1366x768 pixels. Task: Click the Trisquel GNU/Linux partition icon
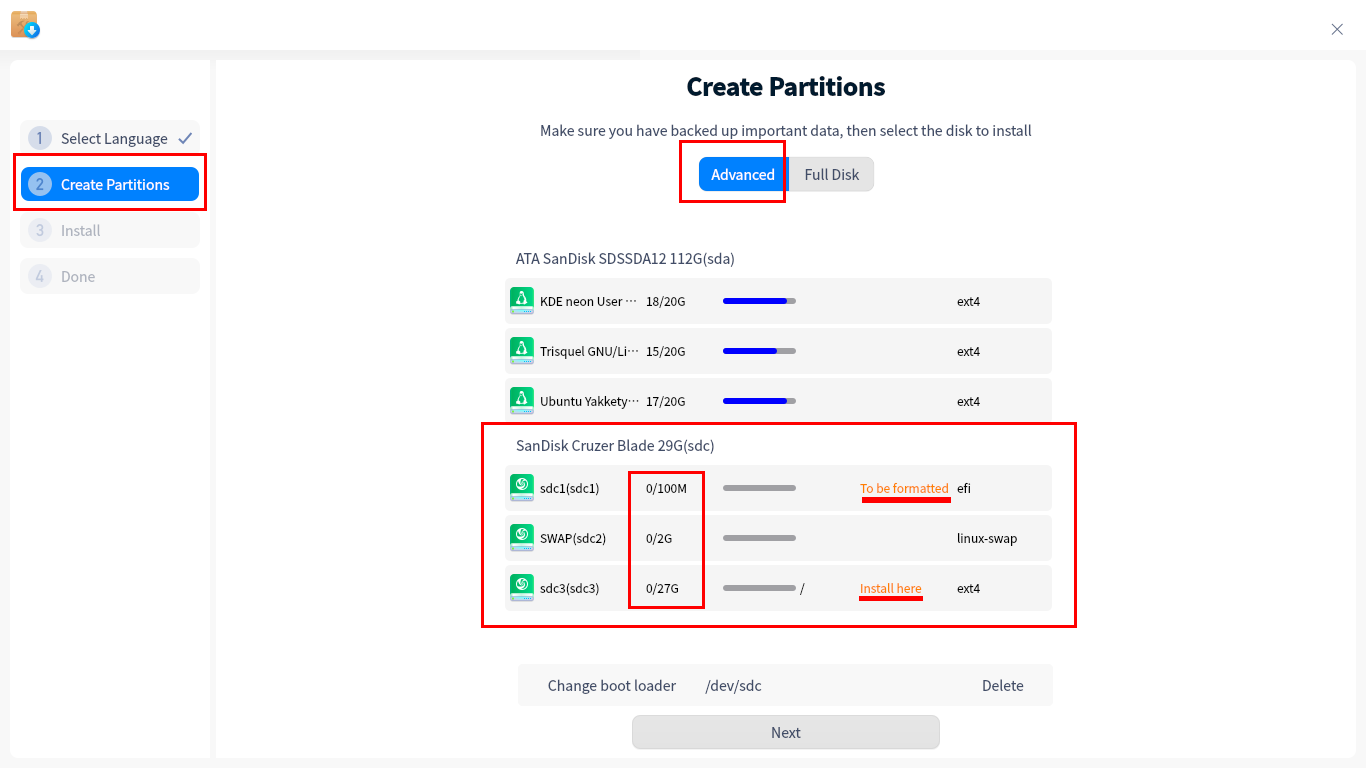tap(521, 350)
